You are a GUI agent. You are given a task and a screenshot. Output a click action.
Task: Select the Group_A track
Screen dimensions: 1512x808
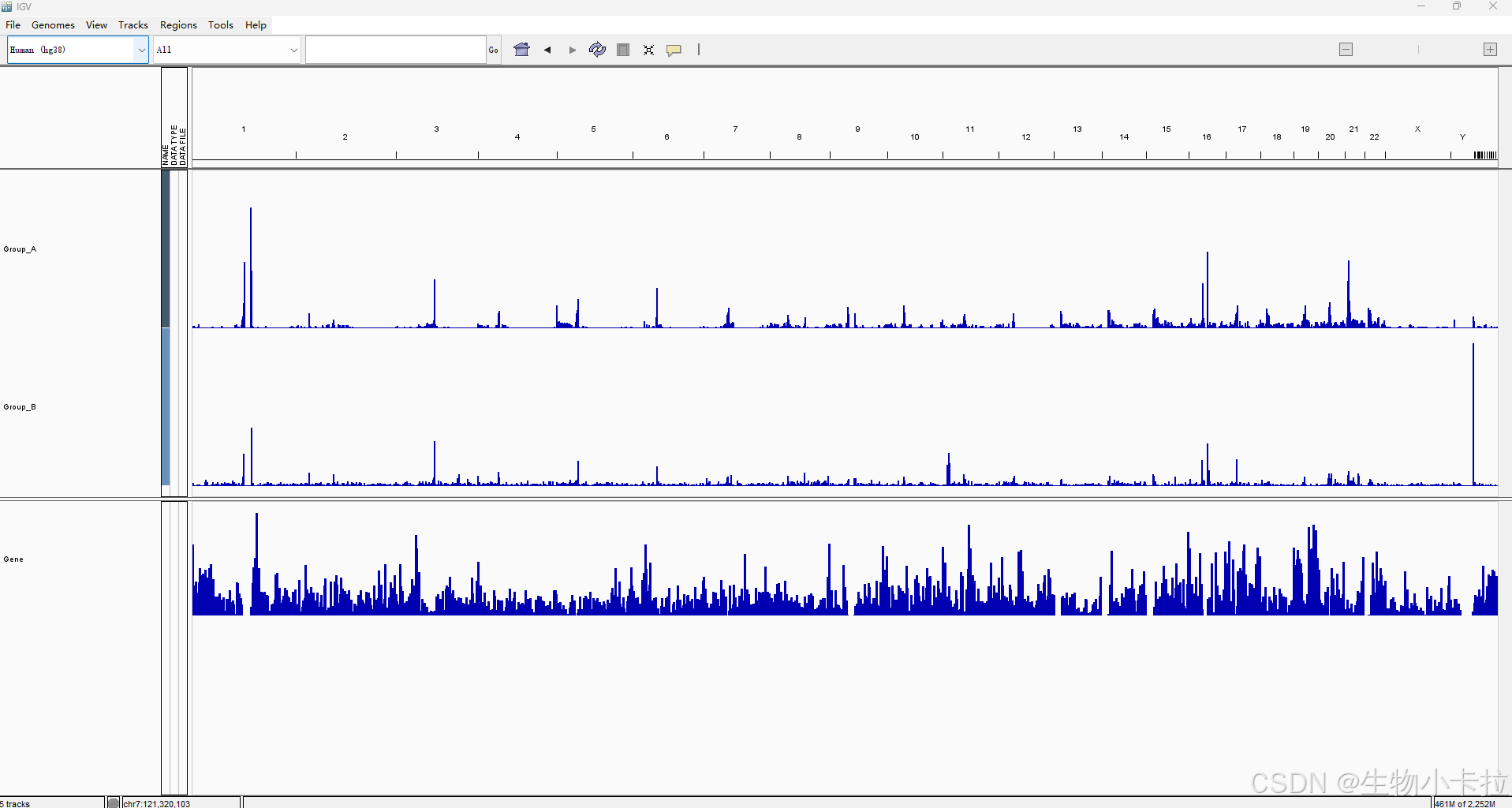[x=20, y=249]
